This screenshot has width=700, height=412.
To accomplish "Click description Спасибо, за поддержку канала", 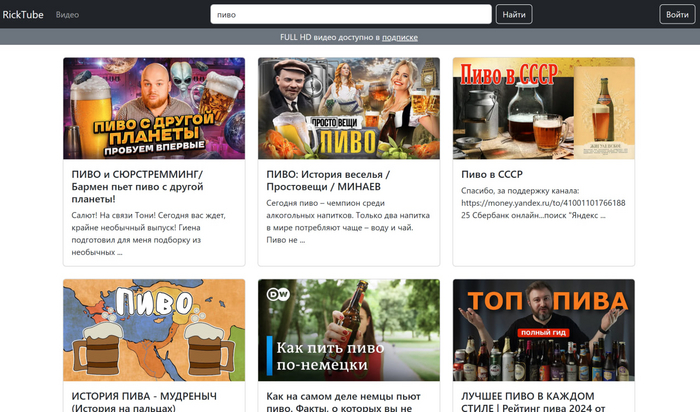I will click(543, 203).
